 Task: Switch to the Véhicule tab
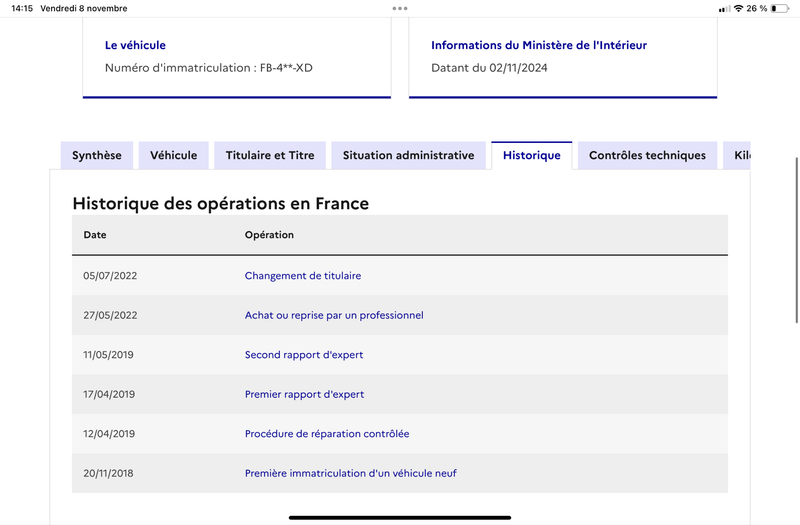pos(173,155)
